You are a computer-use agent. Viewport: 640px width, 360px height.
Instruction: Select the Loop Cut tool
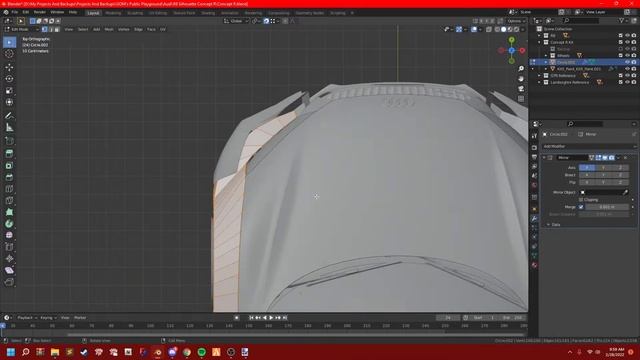(9, 189)
